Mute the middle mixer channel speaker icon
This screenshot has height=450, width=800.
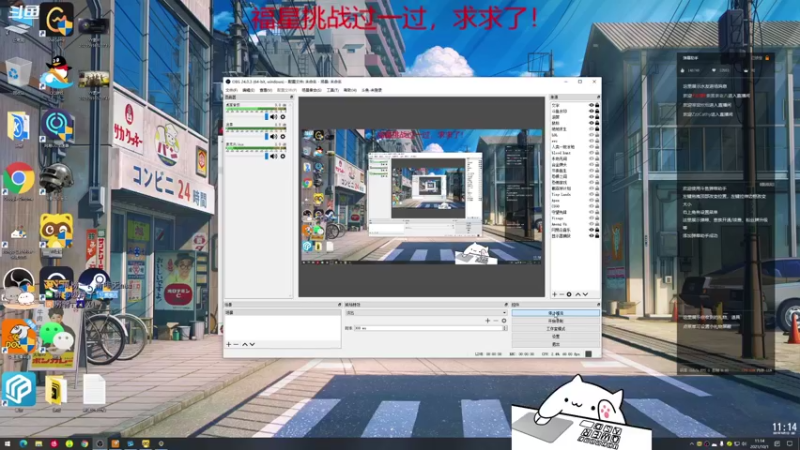273,137
